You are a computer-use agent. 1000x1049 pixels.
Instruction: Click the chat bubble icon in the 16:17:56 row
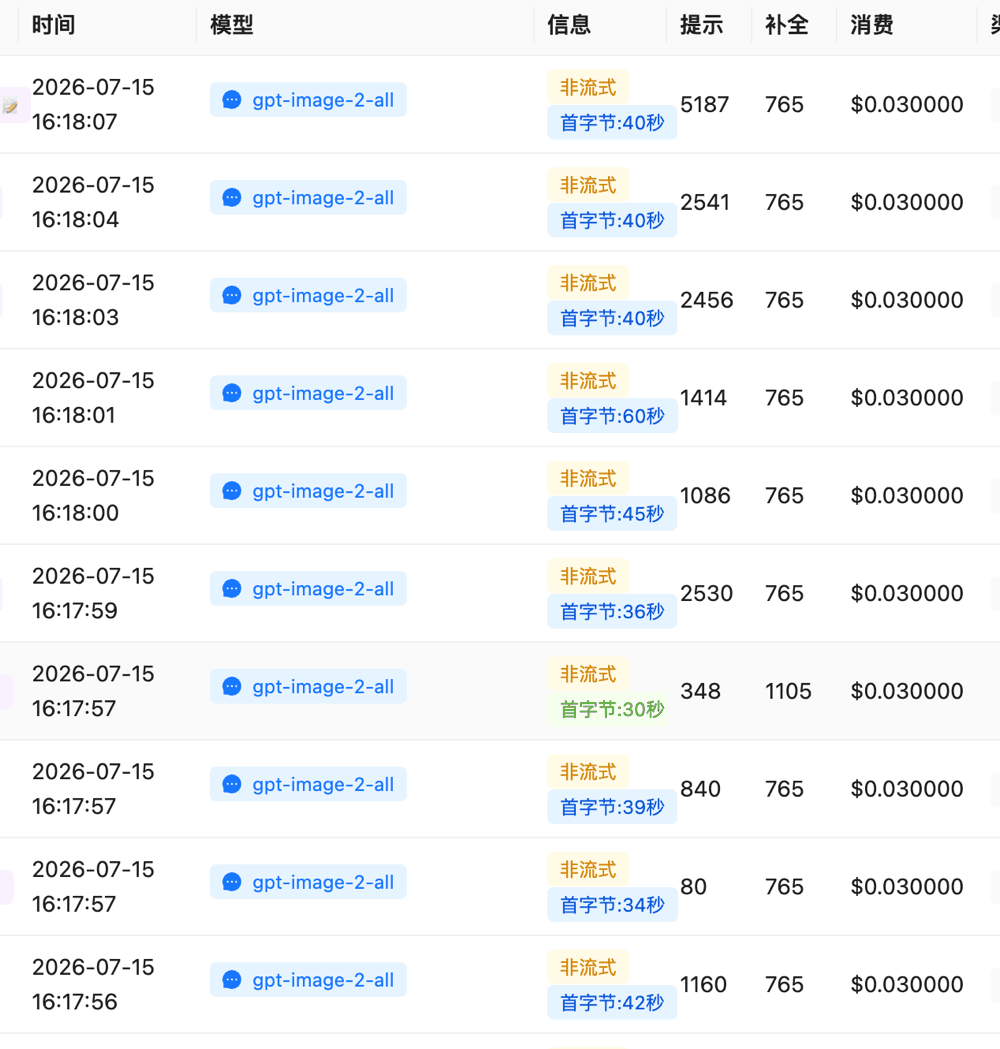click(x=231, y=979)
